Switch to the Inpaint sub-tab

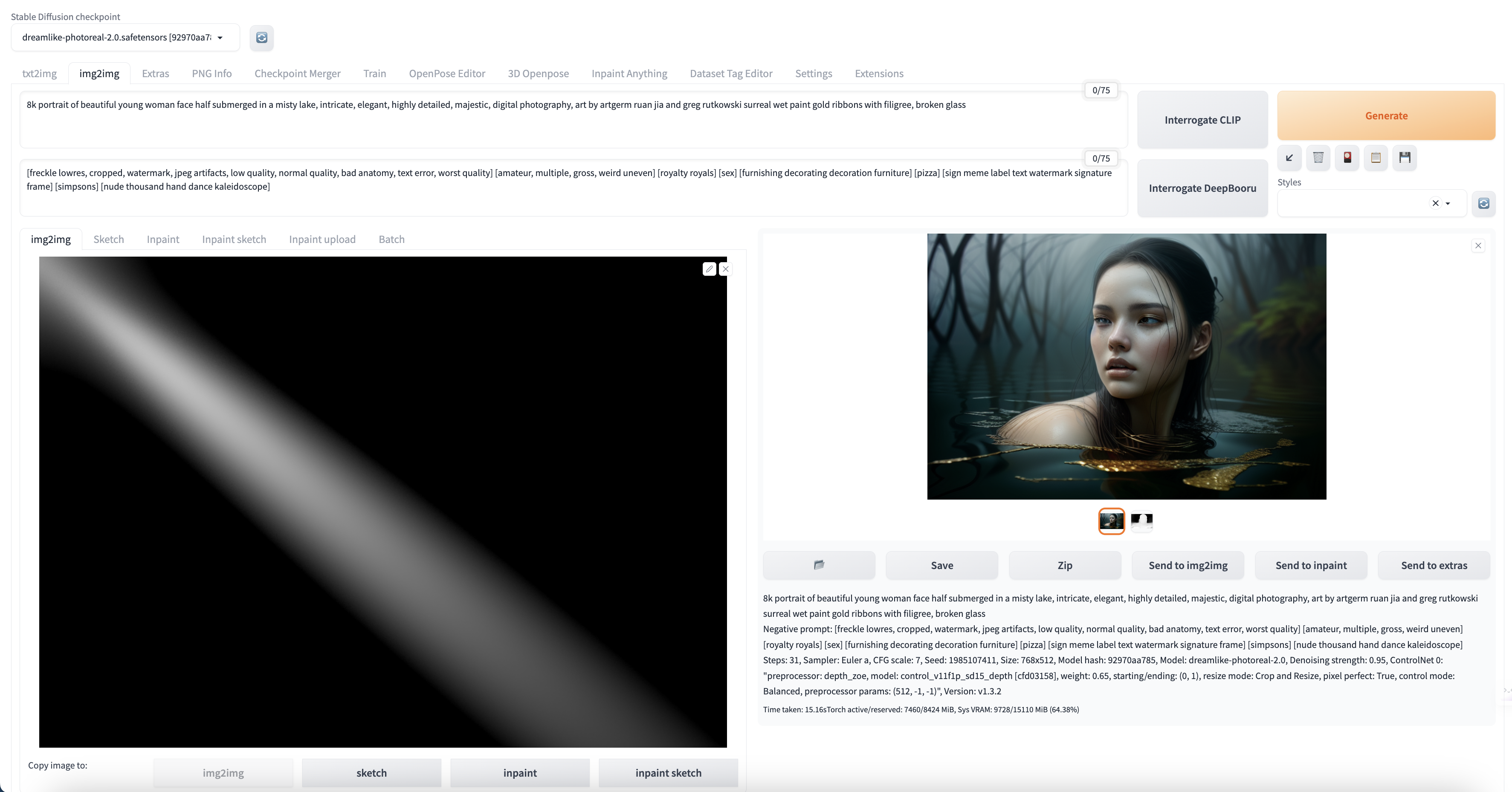163,240
